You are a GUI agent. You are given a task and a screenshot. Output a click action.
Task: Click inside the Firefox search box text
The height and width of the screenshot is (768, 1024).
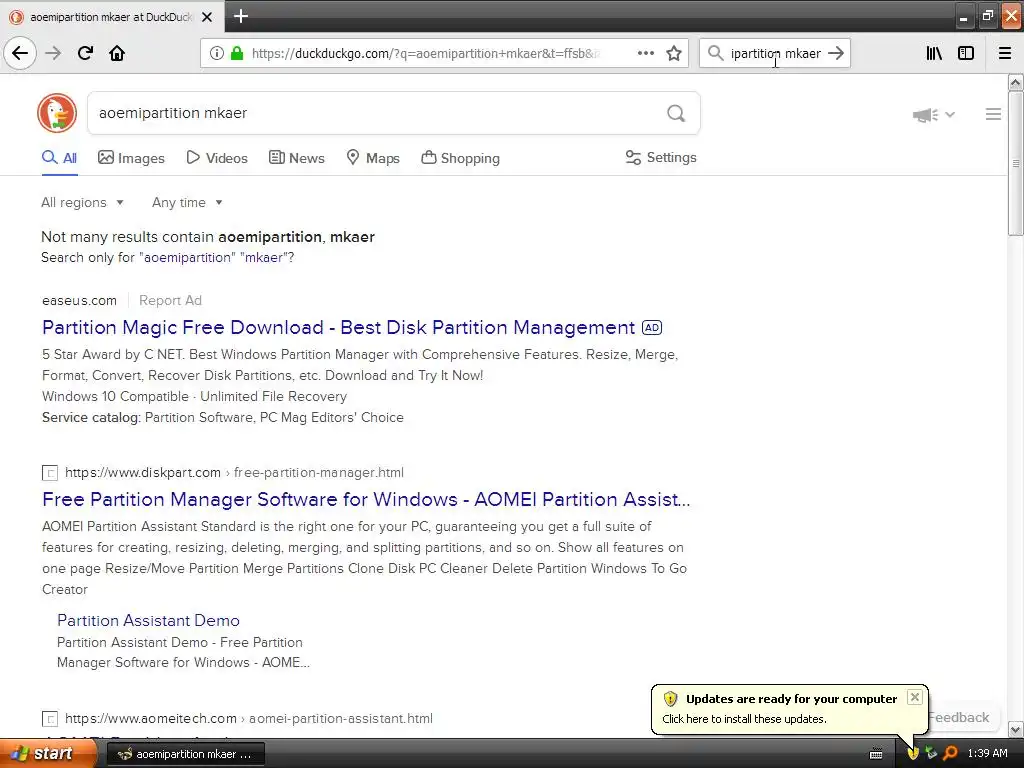[775, 53]
